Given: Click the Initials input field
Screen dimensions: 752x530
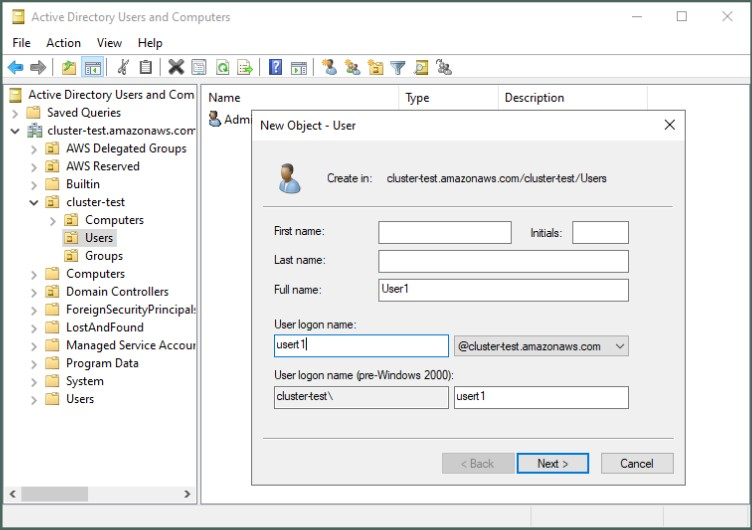Looking at the screenshot, I should click(600, 232).
